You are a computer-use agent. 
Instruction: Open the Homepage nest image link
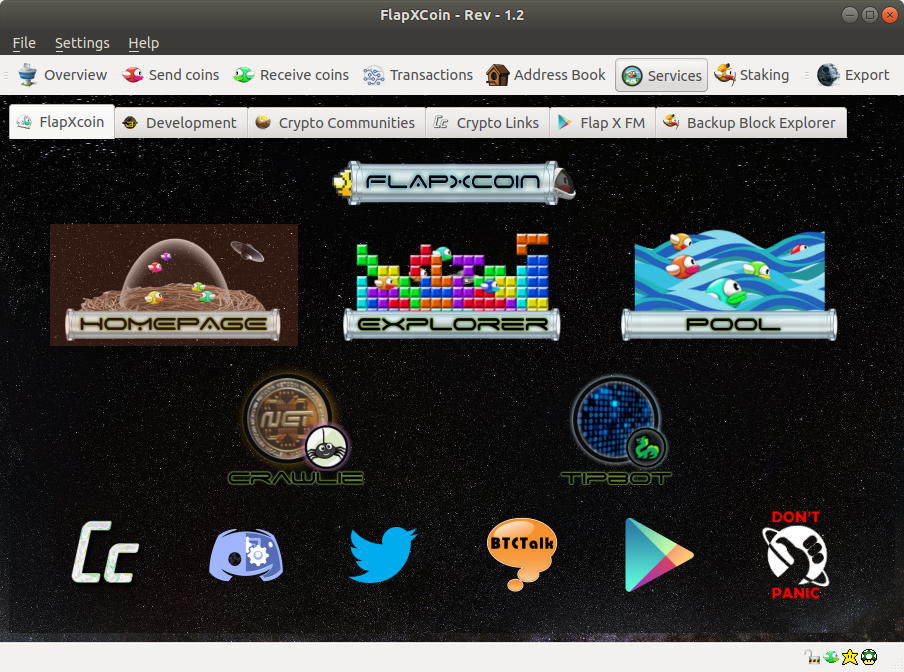click(x=174, y=285)
